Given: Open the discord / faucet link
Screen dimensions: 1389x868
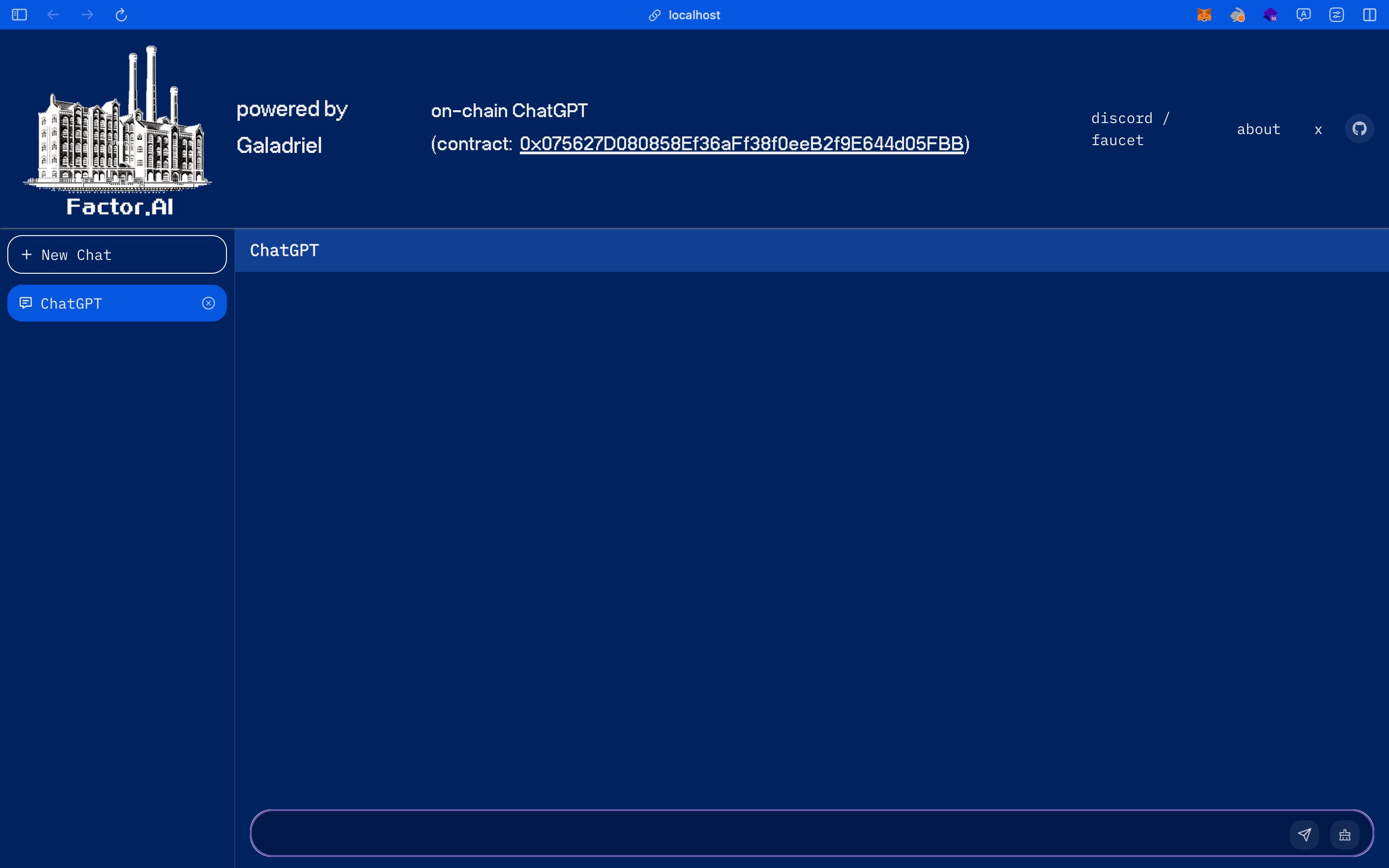Looking at the screenshot, I should 1130,128.
